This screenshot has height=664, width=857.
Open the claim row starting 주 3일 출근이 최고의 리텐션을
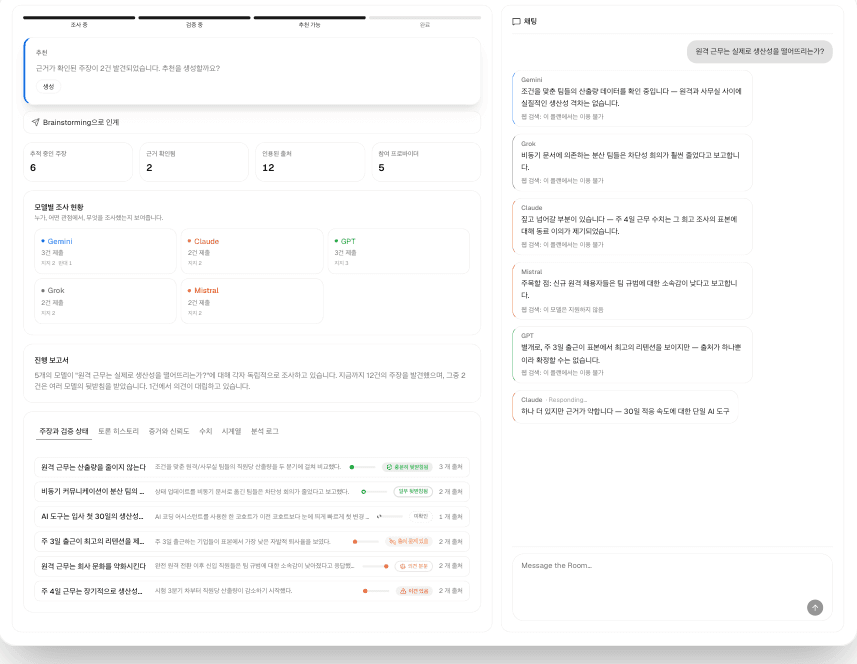tap(252, 542)
